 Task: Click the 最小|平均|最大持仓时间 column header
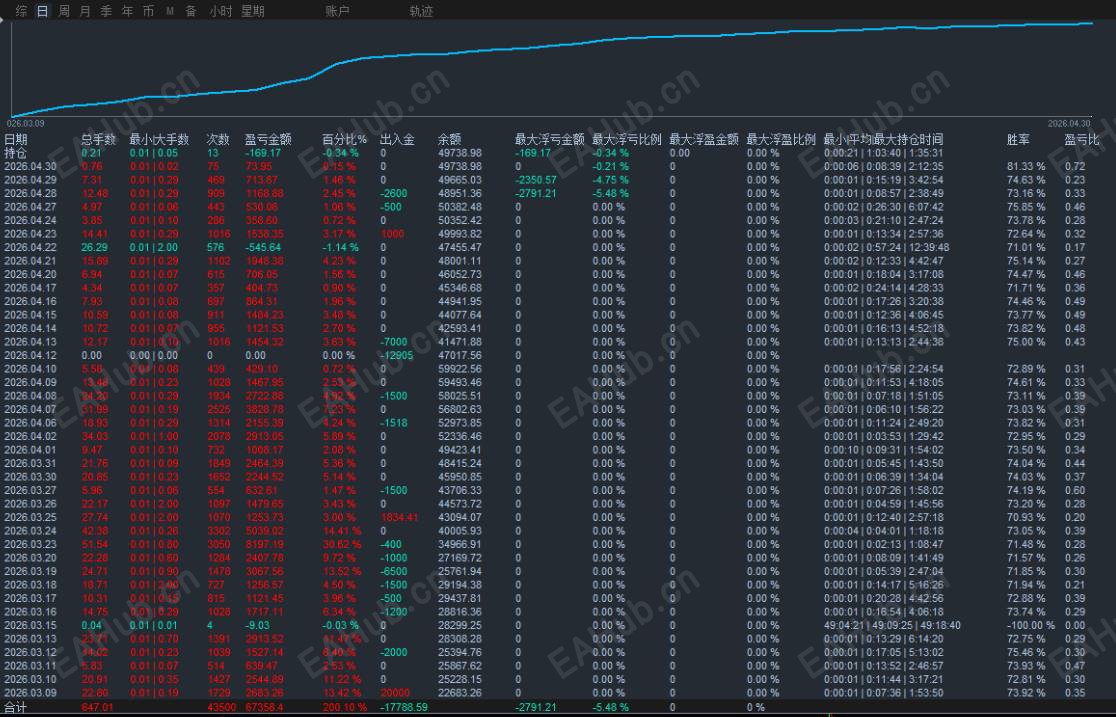pos(883,140)
